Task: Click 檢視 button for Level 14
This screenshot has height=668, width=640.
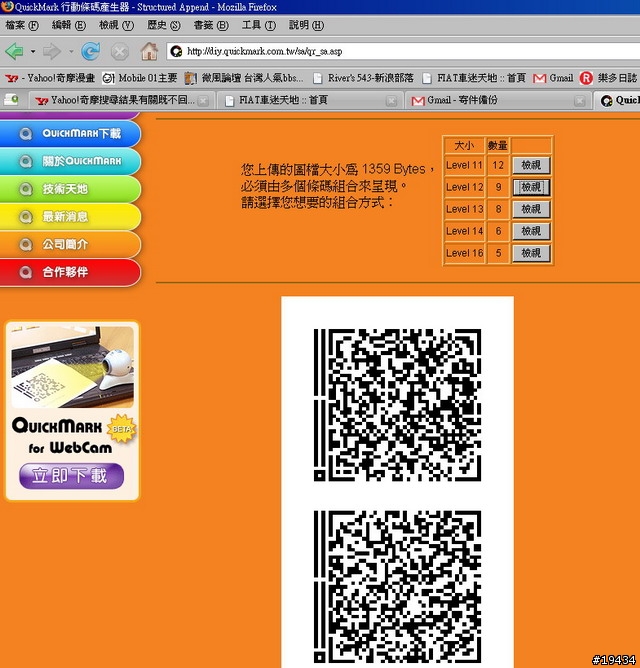Action: [x=531, y=231]
